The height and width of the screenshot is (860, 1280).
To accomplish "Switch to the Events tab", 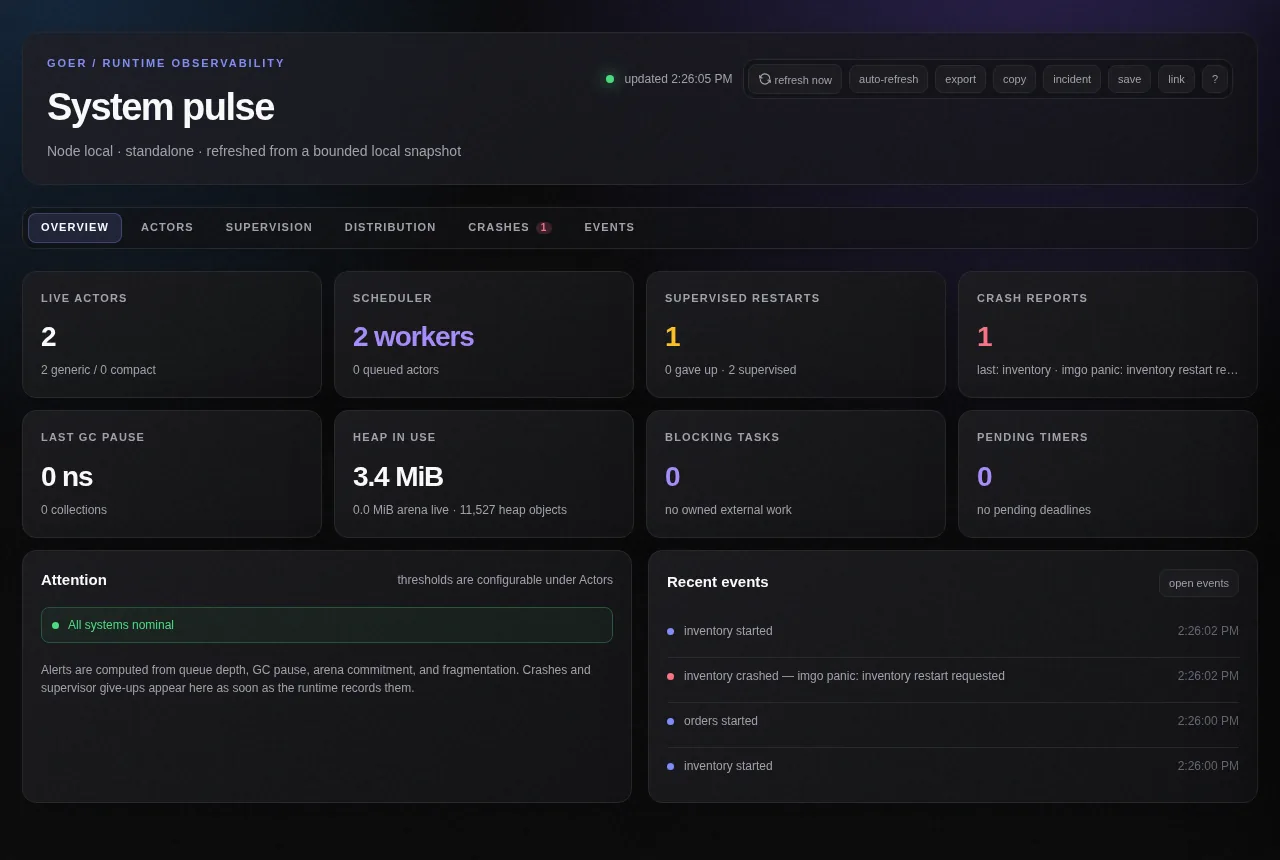I will 609,228.
